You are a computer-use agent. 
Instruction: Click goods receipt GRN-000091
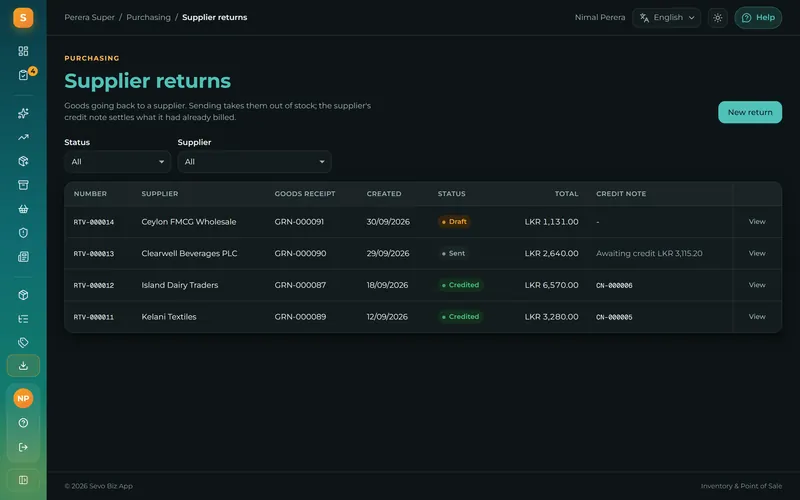coord(299,221)
